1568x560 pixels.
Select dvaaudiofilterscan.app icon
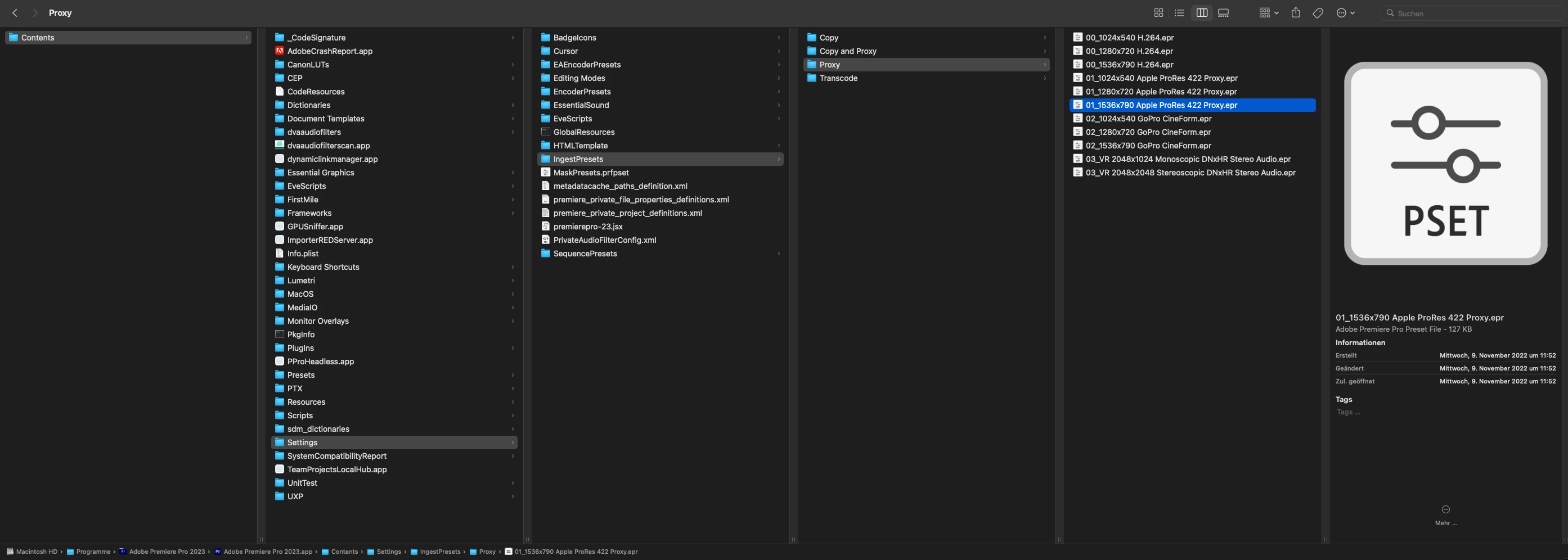click(x=280, y=145)
